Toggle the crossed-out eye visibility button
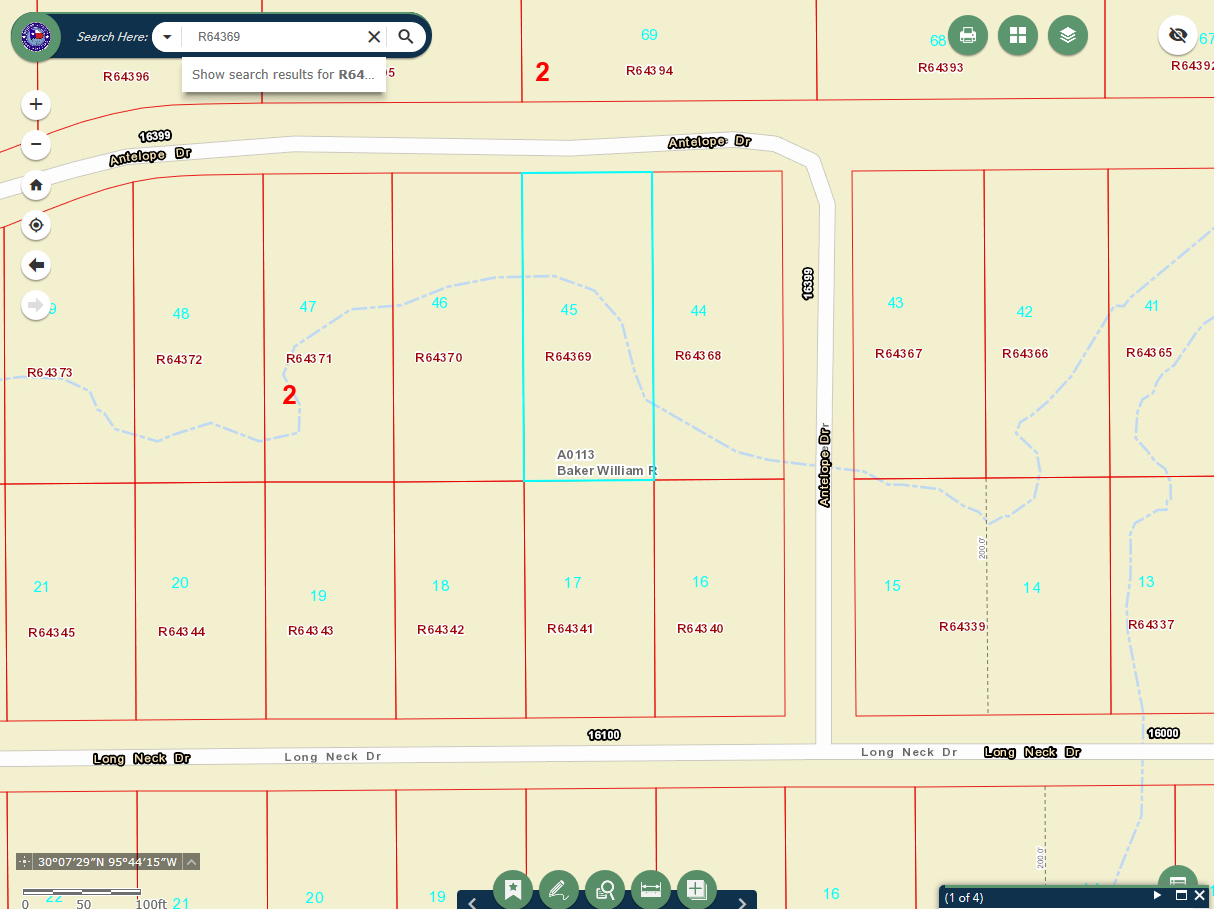Screen dimensions: 1214x909 coord(1178,36)
